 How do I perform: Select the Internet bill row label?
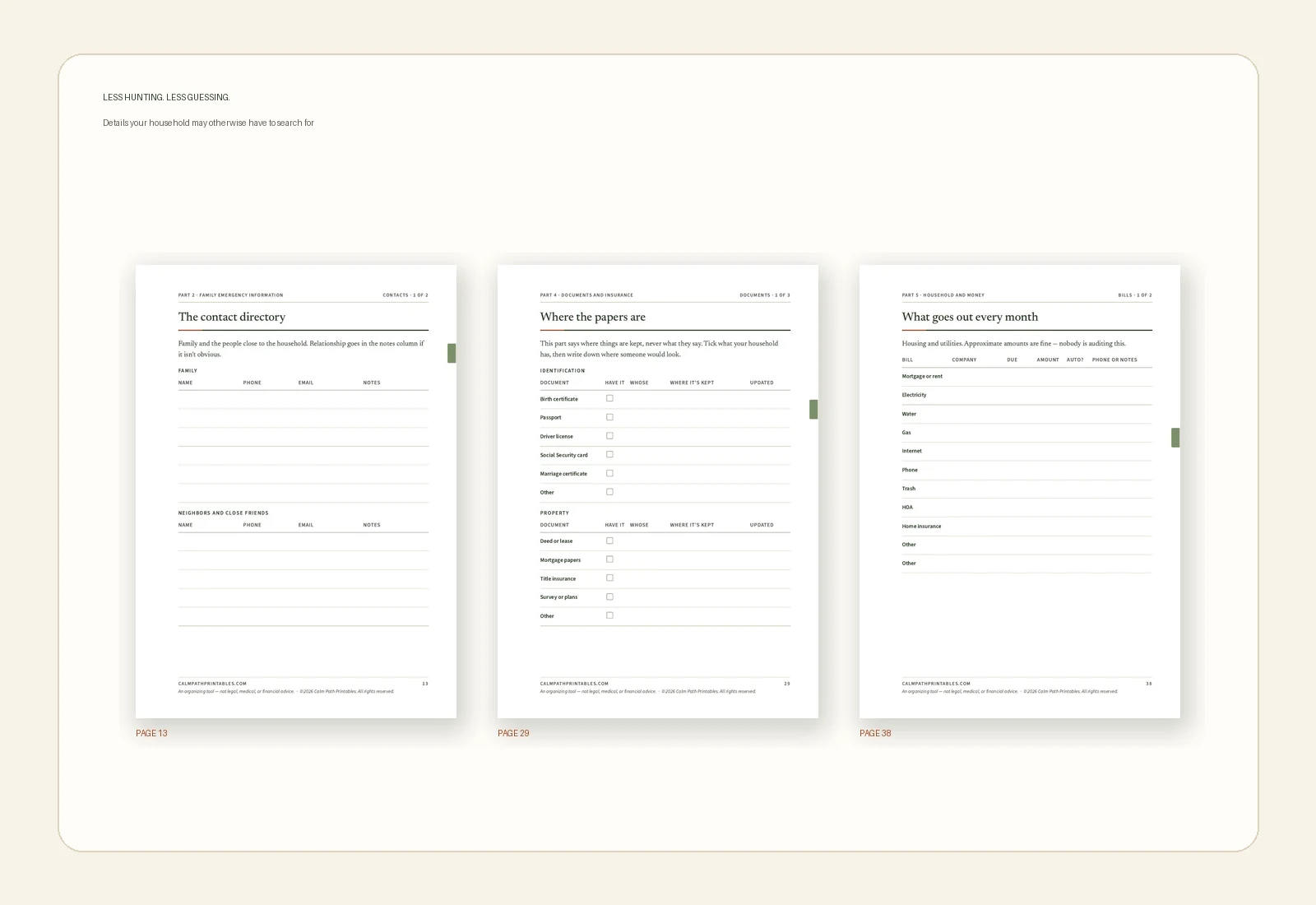pyautogui.click(x=912, y=451)
